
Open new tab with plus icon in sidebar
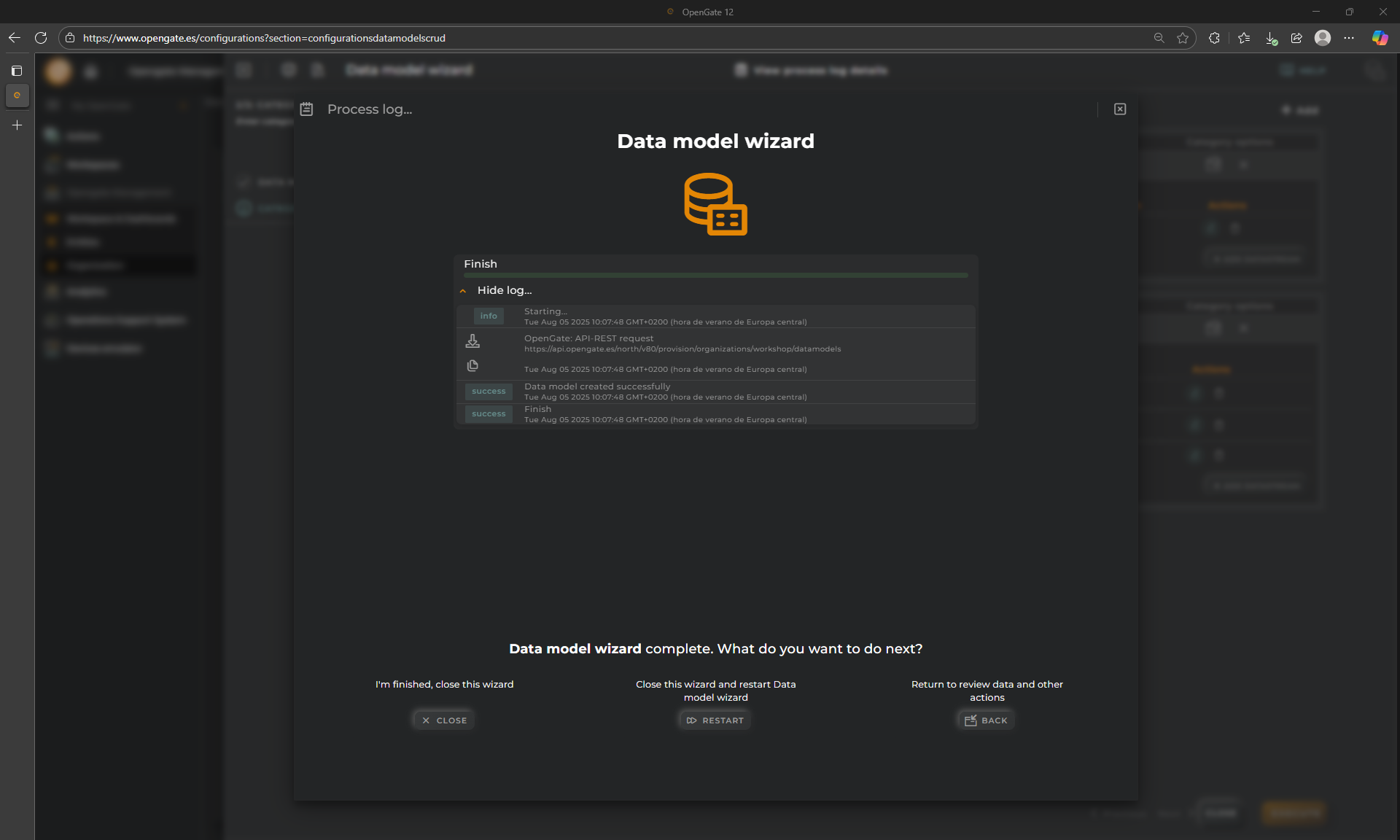coord(17,125)
